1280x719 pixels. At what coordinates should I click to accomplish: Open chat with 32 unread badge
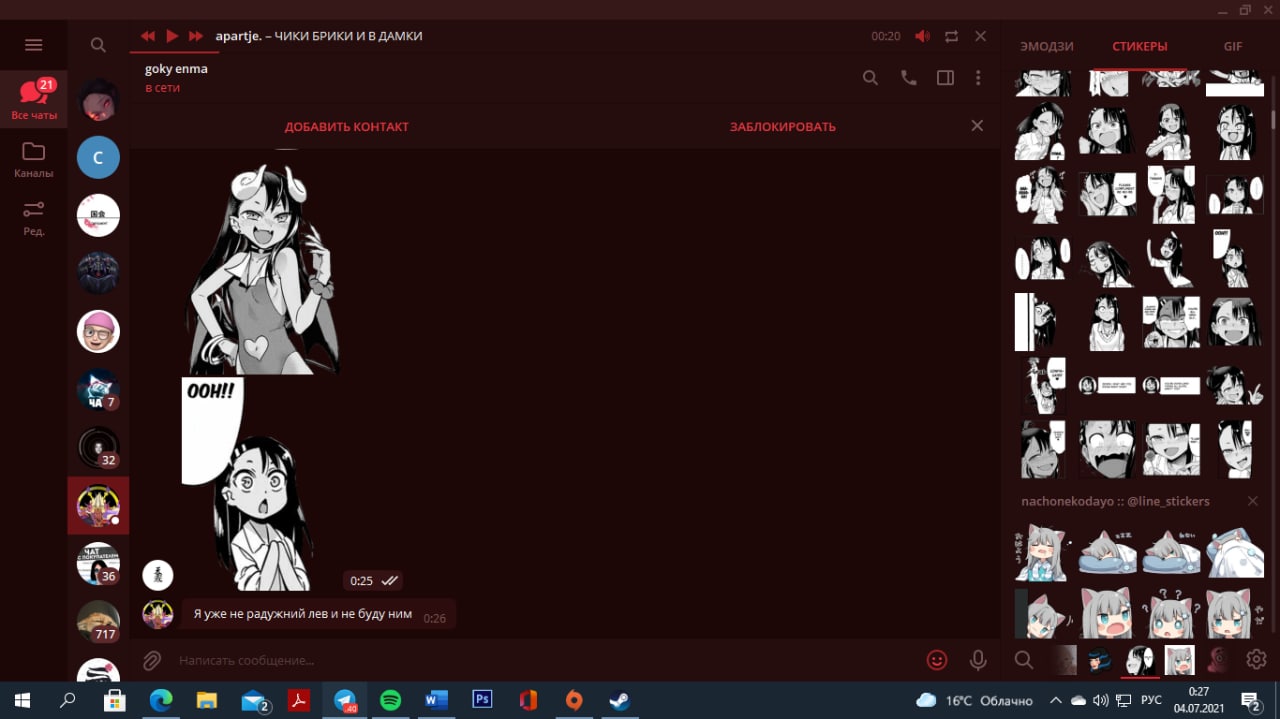pyautogui.click(x=98, y=448)
